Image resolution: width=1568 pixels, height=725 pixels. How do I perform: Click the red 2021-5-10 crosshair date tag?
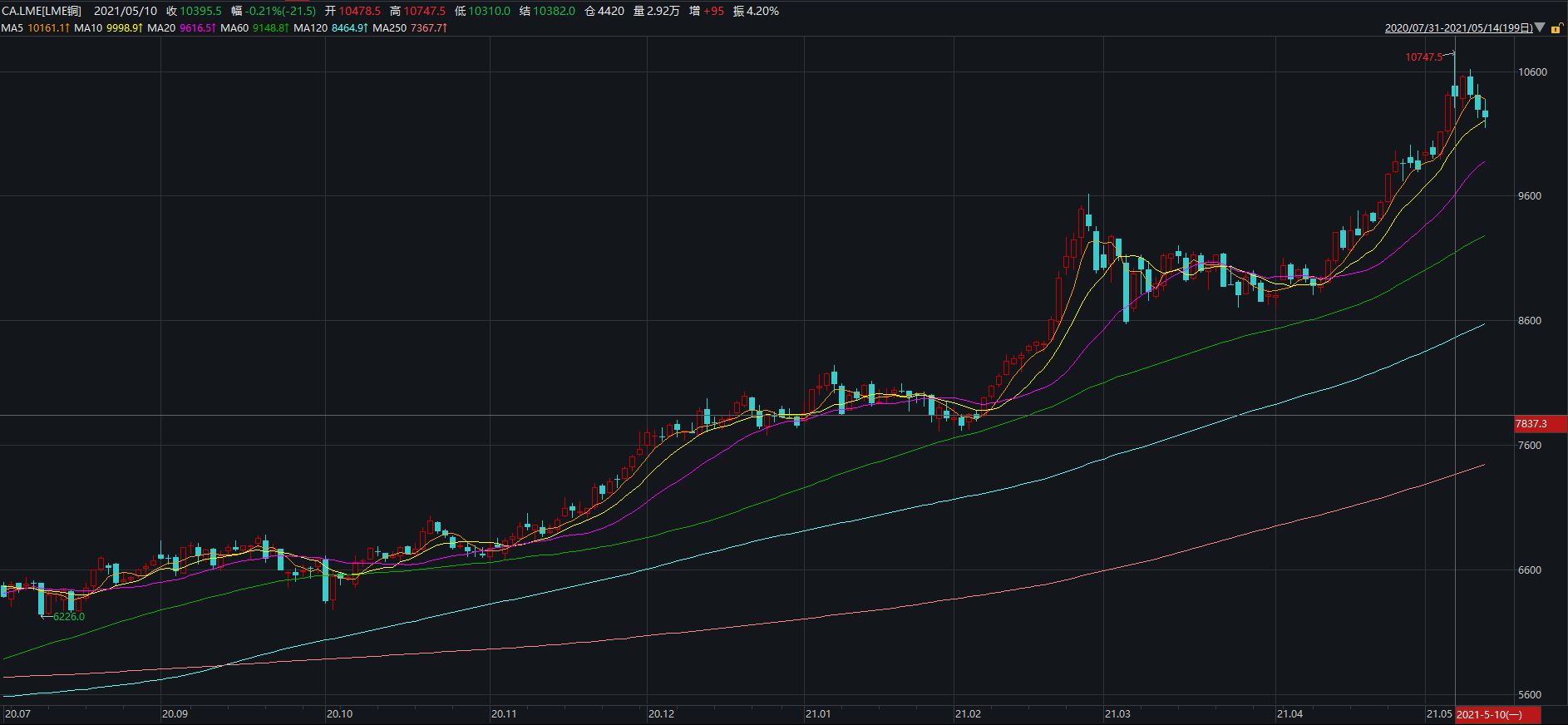point(1490,715)
